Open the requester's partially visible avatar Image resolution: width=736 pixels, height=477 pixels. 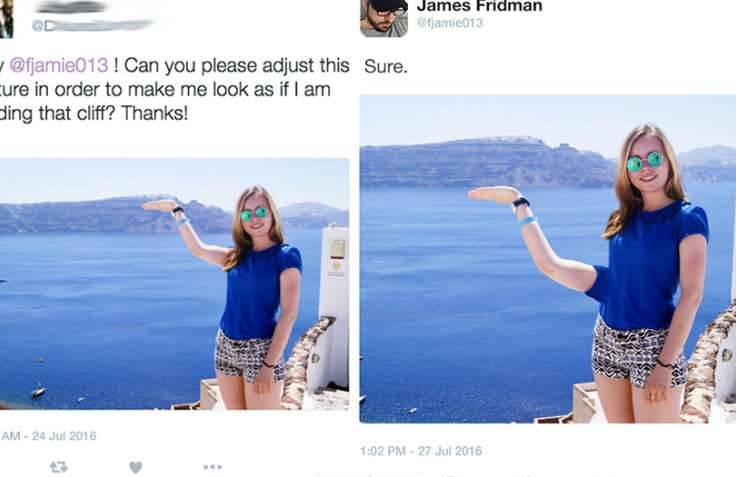[6, 19]
